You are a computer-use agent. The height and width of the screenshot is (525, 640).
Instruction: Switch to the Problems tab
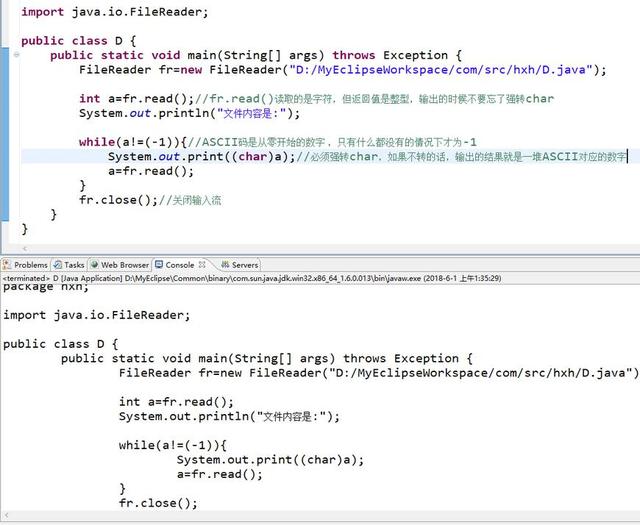click(25, 265)
